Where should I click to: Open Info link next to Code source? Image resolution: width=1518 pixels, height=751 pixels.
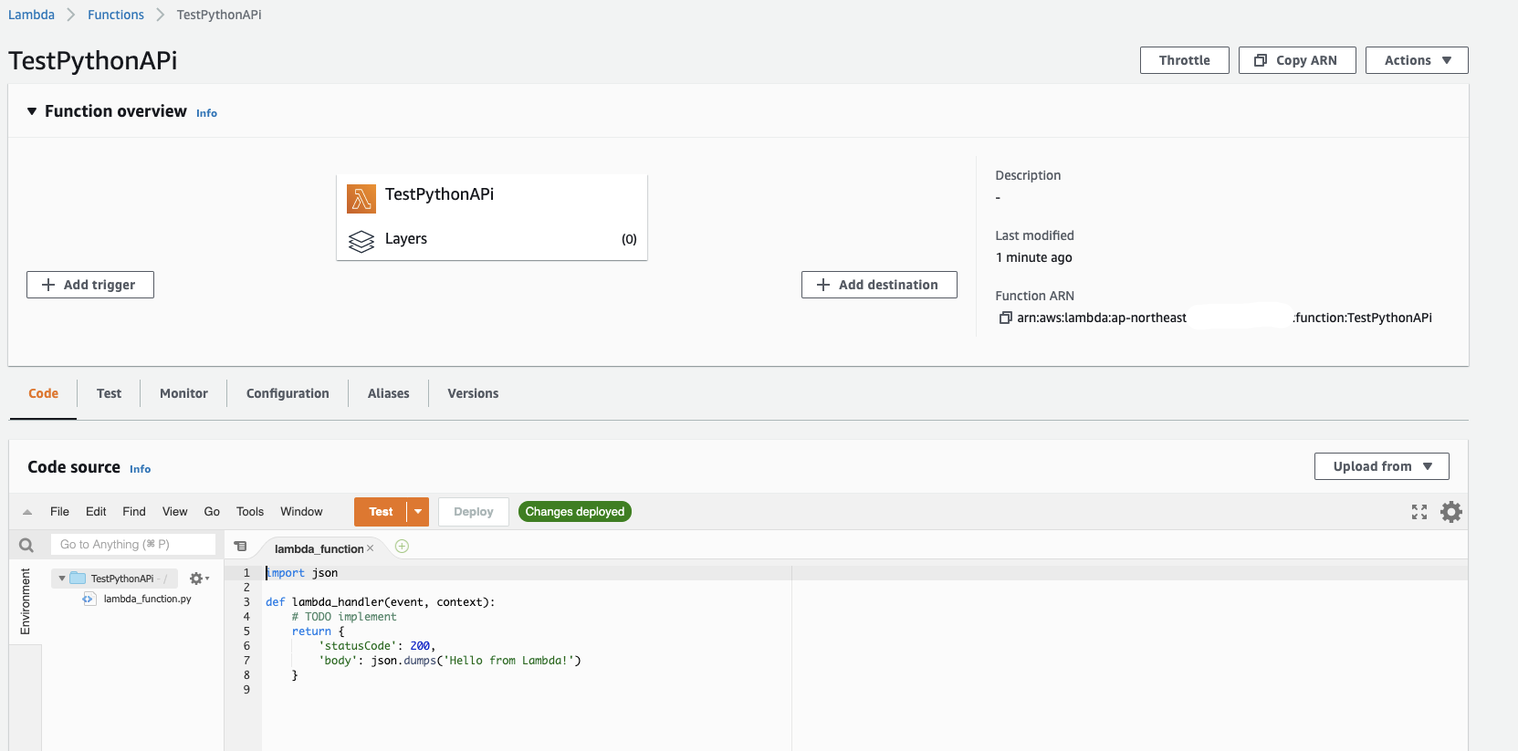click(x=140, y=468)
